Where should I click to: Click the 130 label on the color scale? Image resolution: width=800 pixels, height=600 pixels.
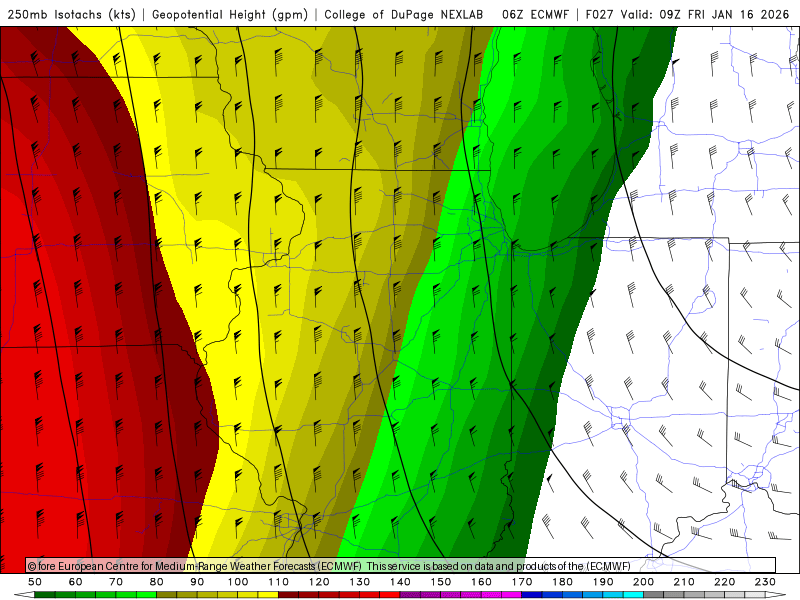tap(360, 582)
